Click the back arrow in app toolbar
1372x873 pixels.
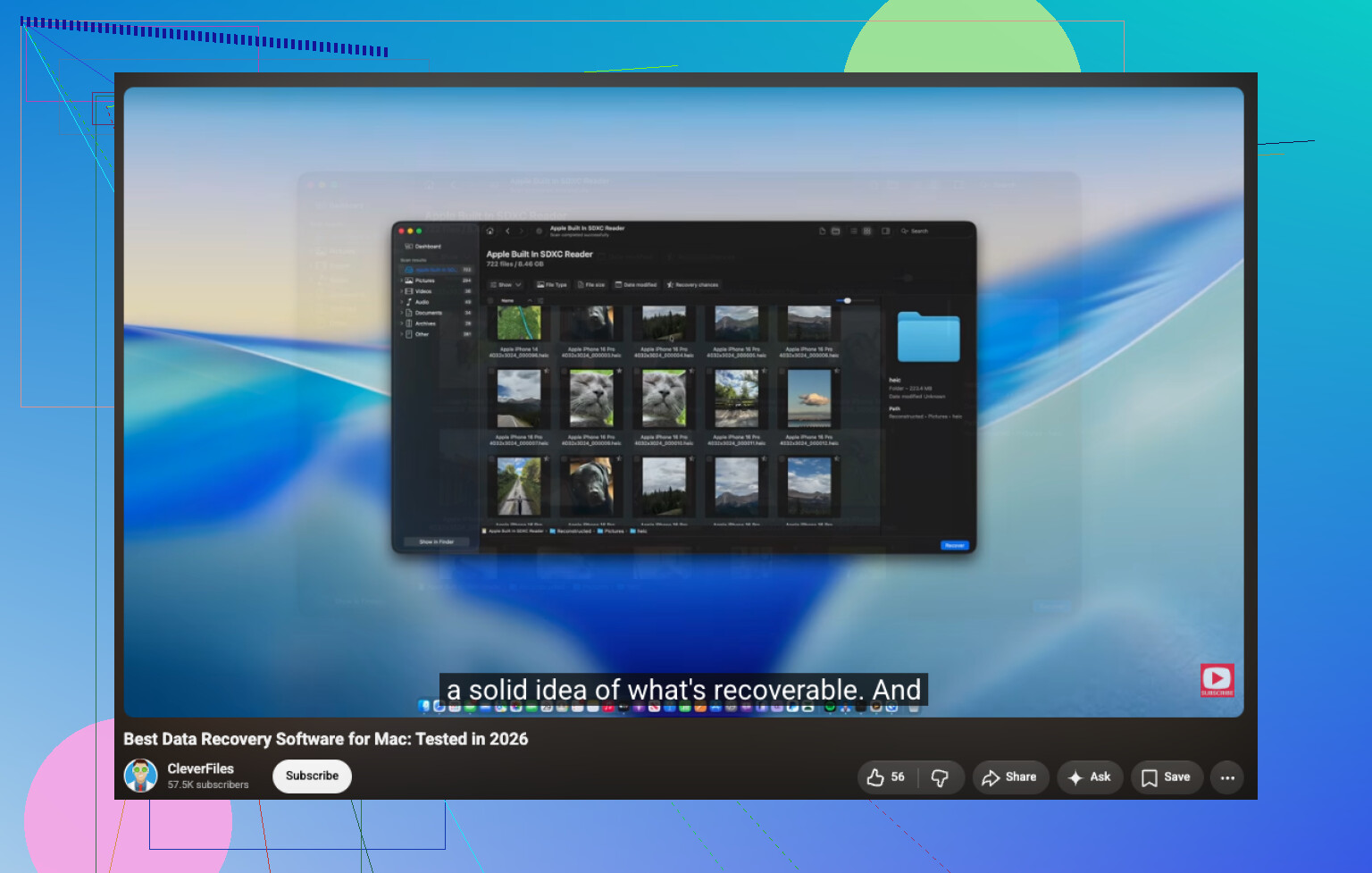[x=507, y=231]
